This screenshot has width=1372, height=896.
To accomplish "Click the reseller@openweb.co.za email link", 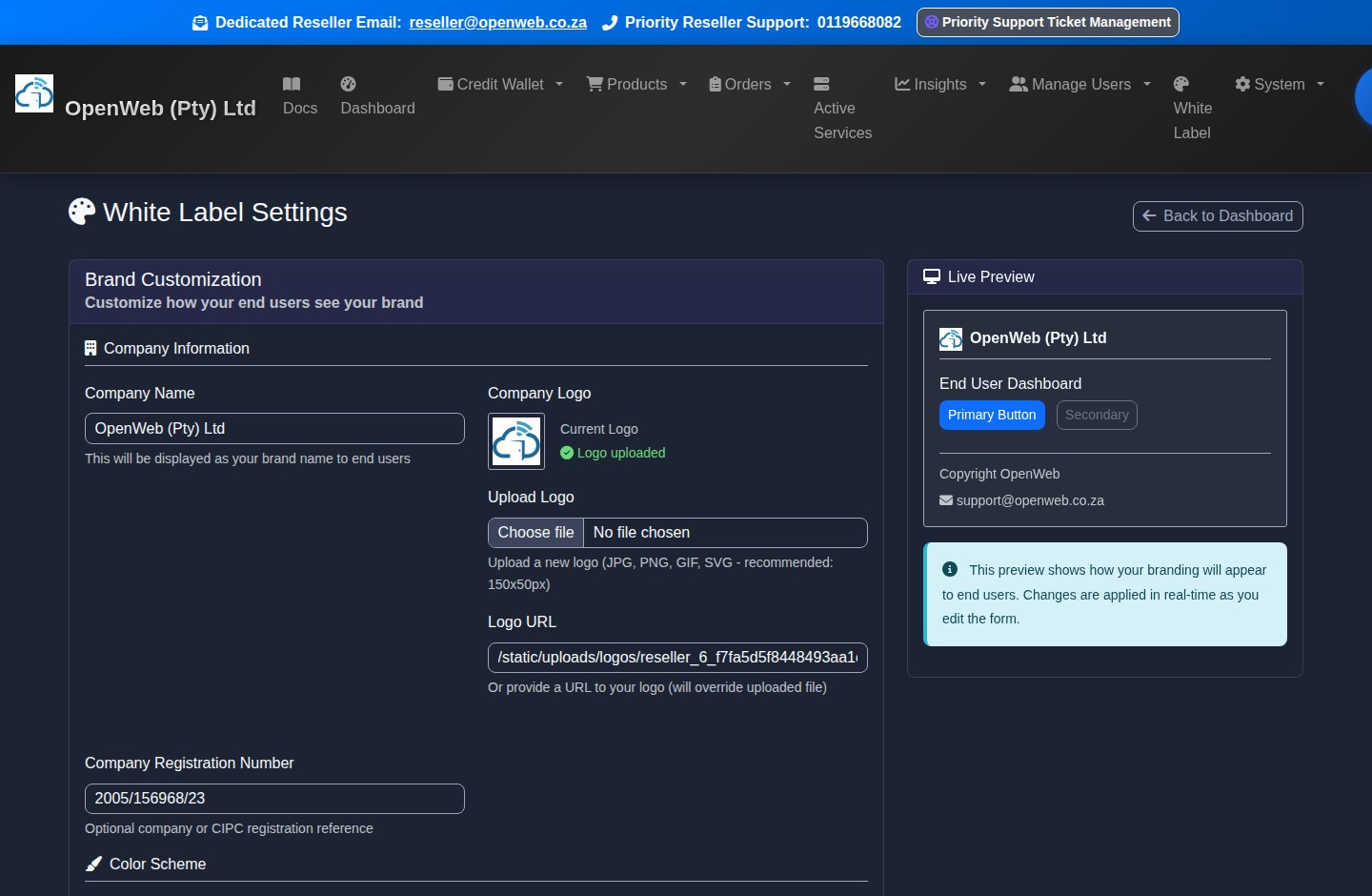I will pos(498,22).
